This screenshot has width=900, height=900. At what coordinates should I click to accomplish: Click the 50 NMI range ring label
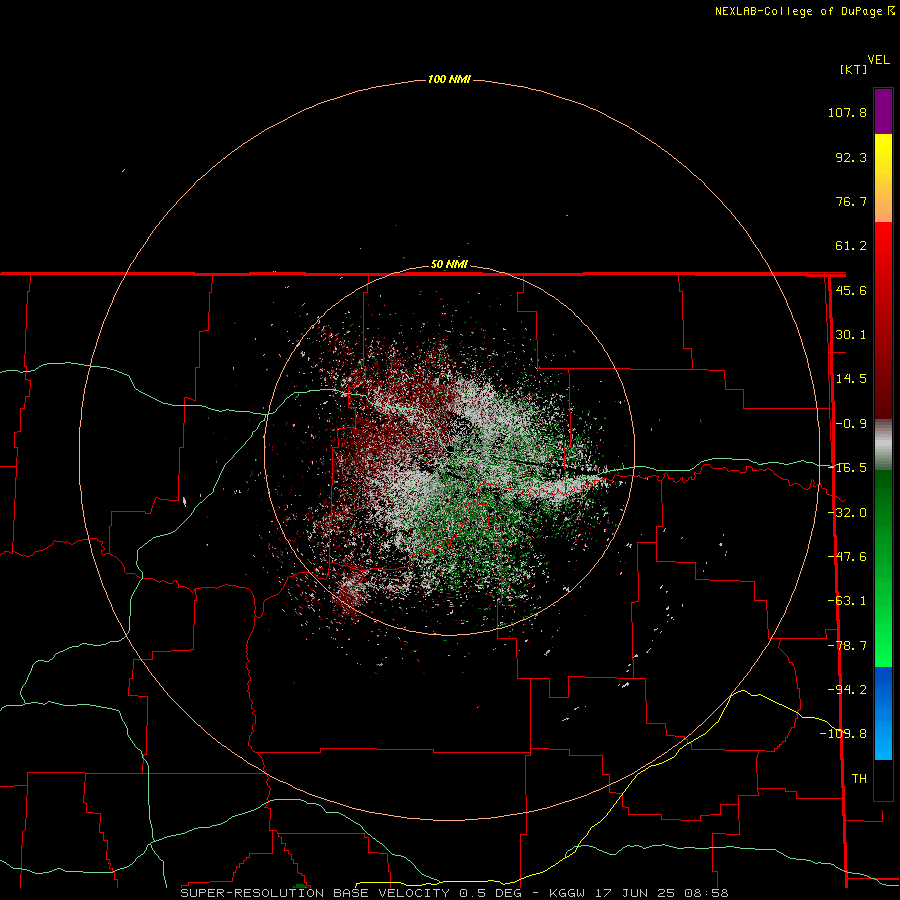click(x=449, y=264)
